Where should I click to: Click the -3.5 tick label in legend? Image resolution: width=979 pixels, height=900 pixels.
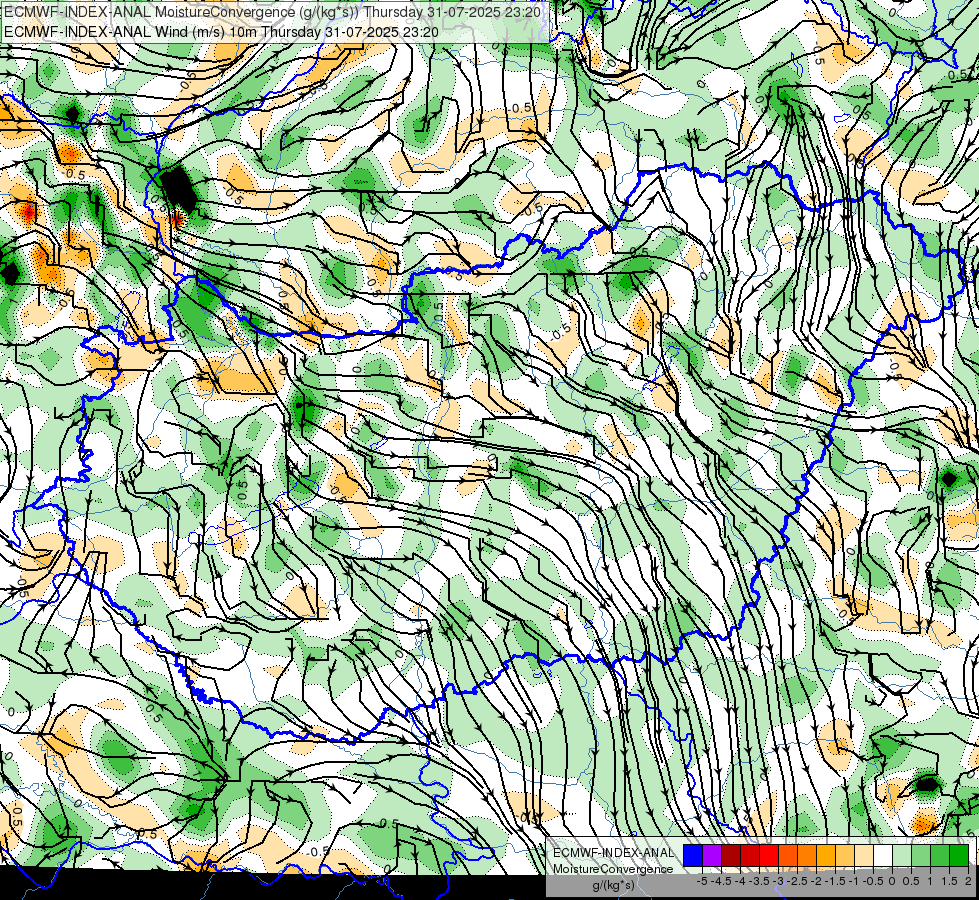pos(759,881)
